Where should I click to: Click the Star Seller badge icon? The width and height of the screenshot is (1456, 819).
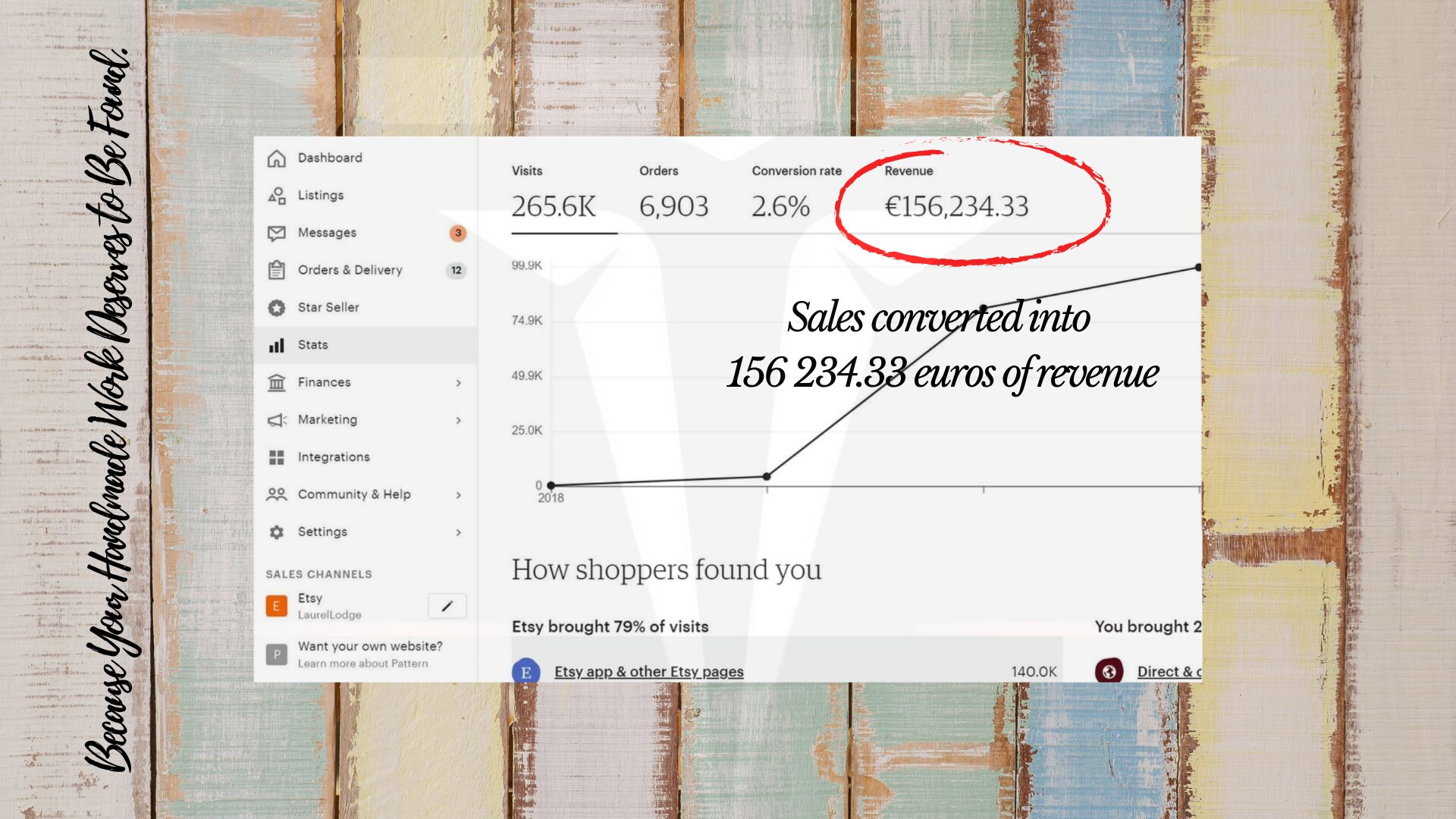(x=277, y=308)
